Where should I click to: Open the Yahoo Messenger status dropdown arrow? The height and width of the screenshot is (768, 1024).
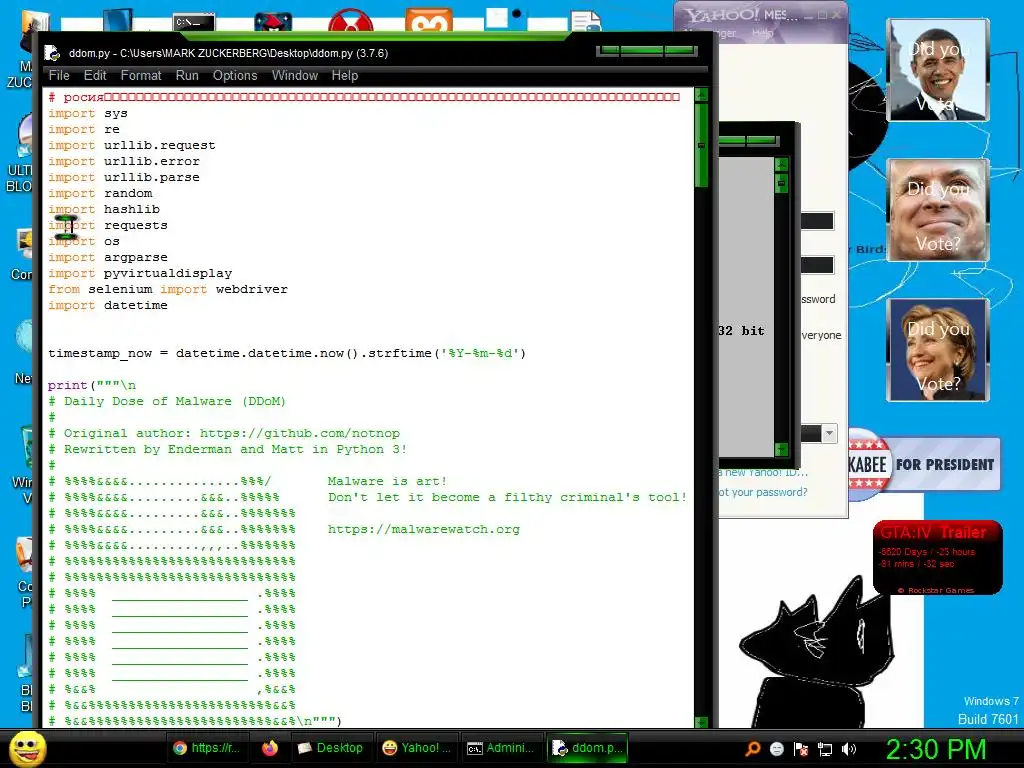coord(829,434)
